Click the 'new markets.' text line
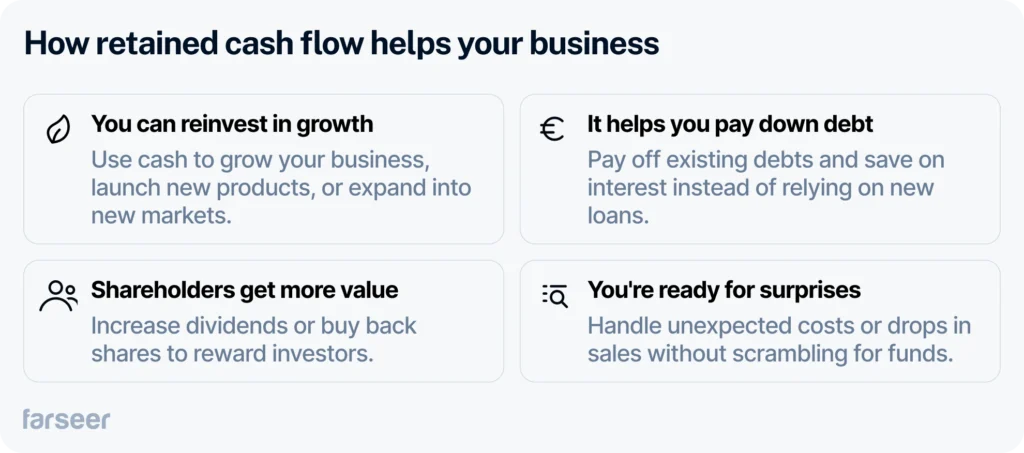Image resolution: width=1024 pixels, height=453 pixels. pos(162,216)
